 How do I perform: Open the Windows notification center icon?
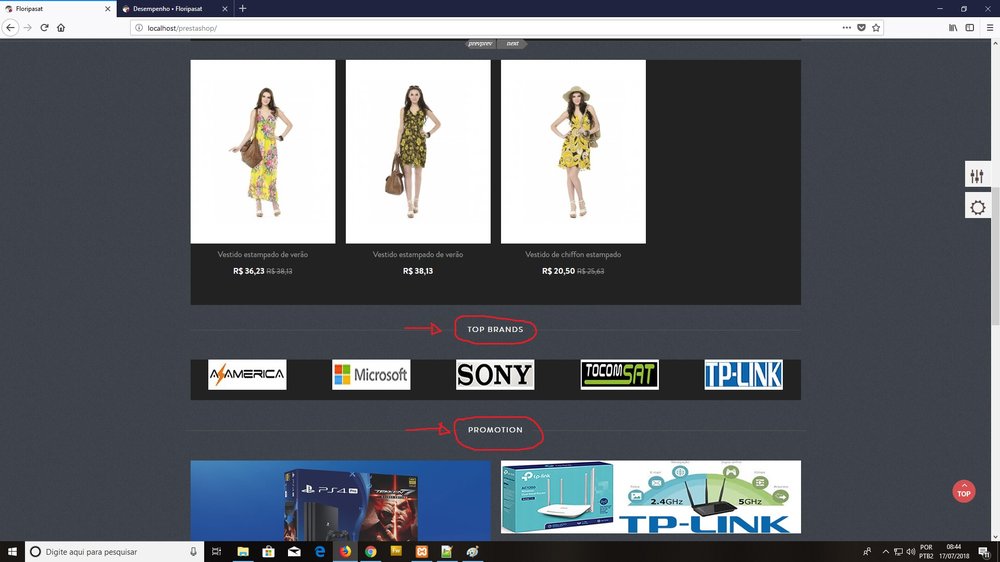[984, 552]
